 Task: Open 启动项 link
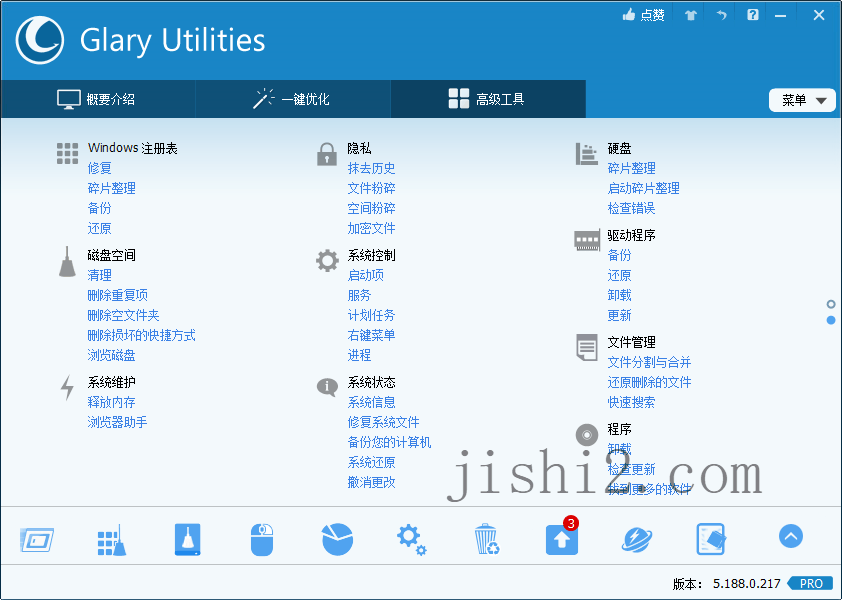[366, 275]
